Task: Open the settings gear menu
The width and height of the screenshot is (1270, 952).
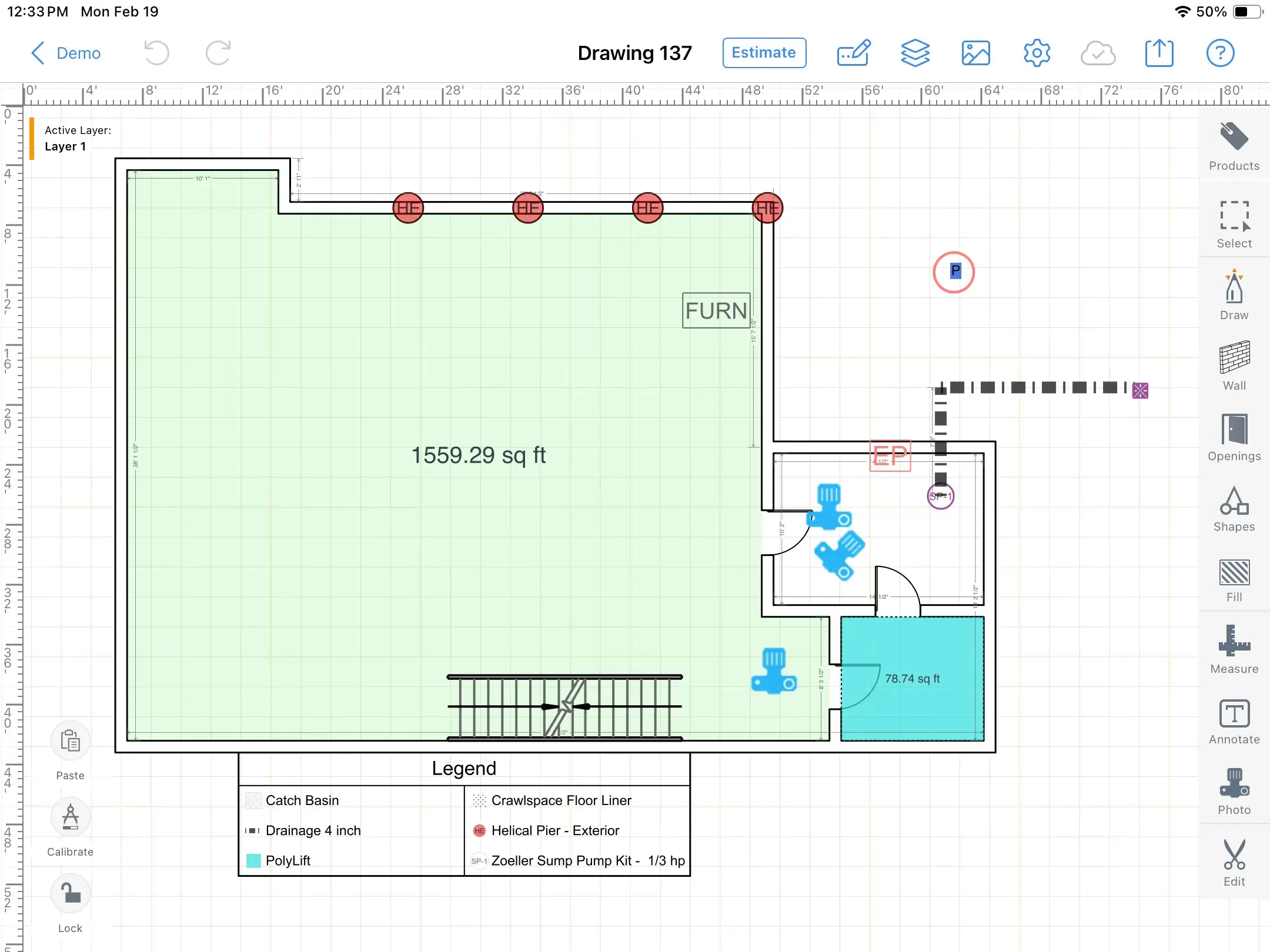Action: pos(1037,53)
